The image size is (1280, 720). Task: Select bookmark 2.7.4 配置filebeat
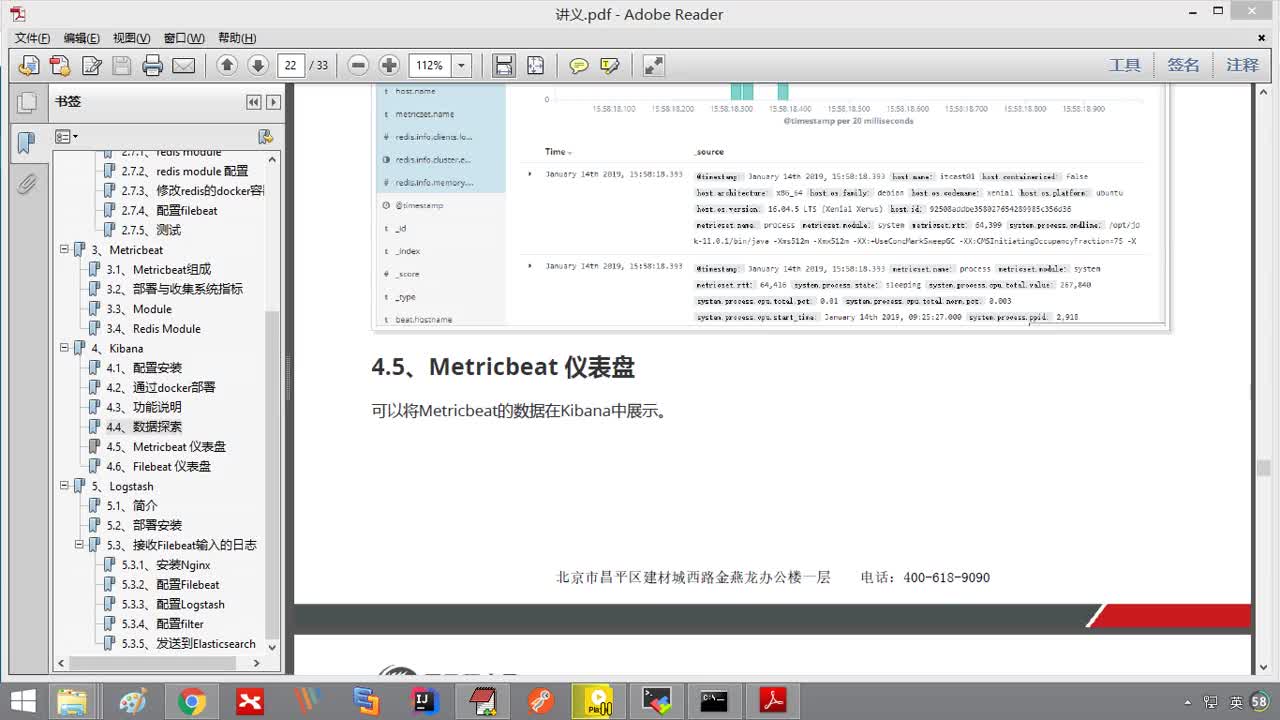169,210
